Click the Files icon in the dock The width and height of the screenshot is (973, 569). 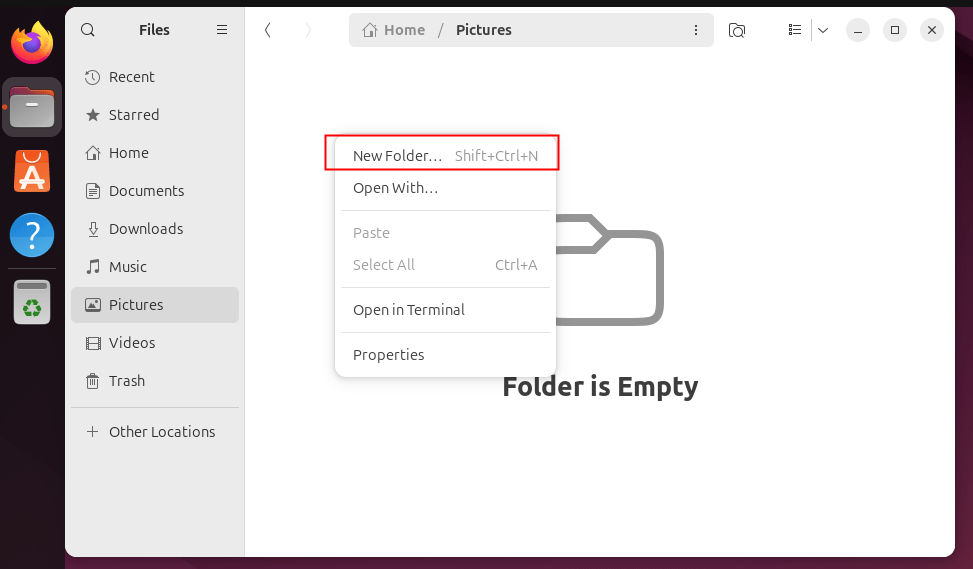click(32, 107)
